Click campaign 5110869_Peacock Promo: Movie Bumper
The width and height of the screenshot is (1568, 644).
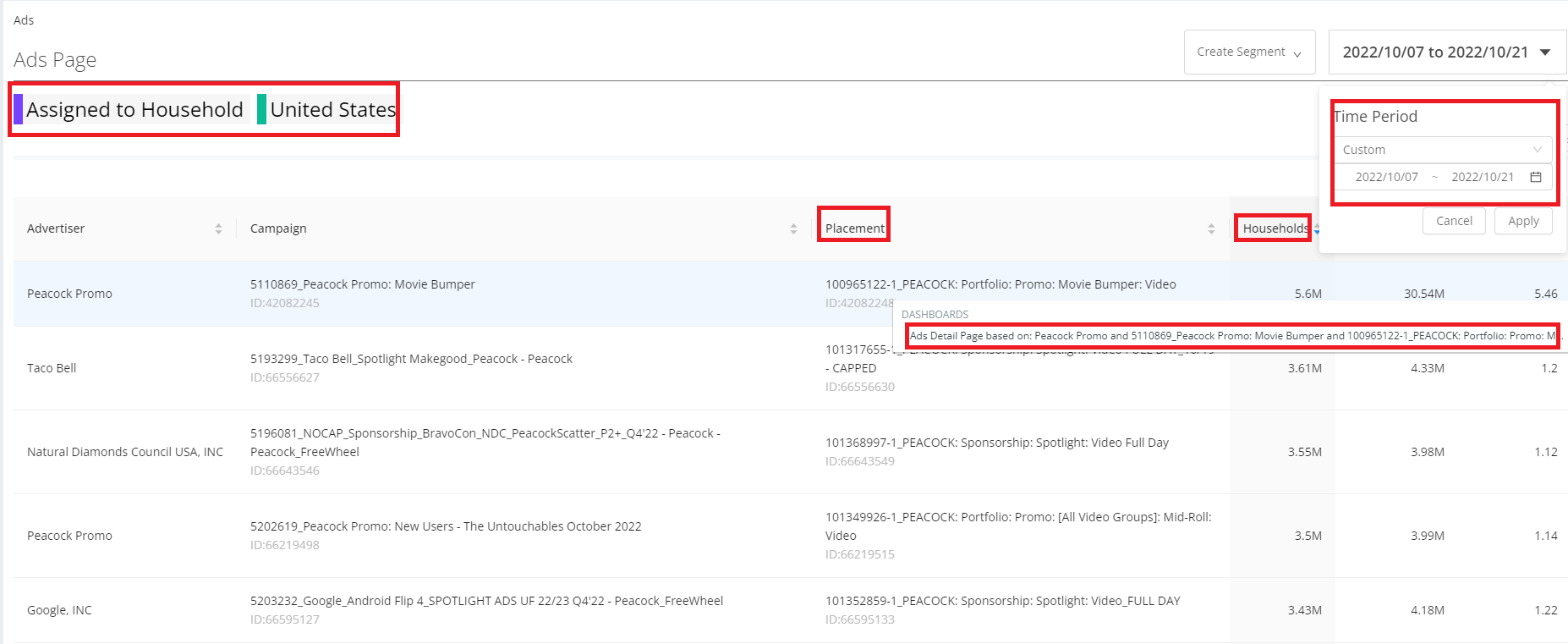[x=363, y=284]
